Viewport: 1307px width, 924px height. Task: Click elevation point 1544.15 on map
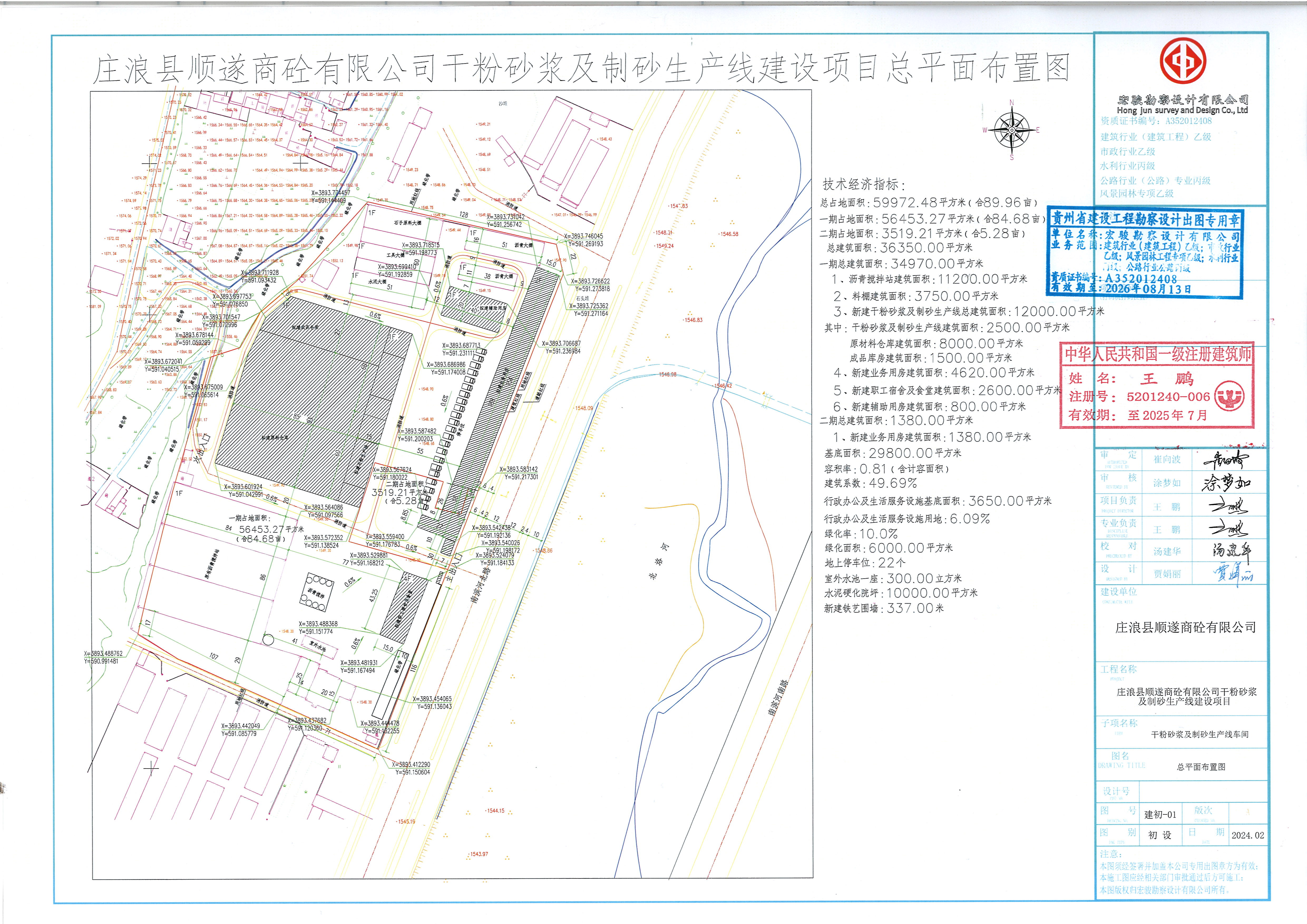[x=495, y=811]
